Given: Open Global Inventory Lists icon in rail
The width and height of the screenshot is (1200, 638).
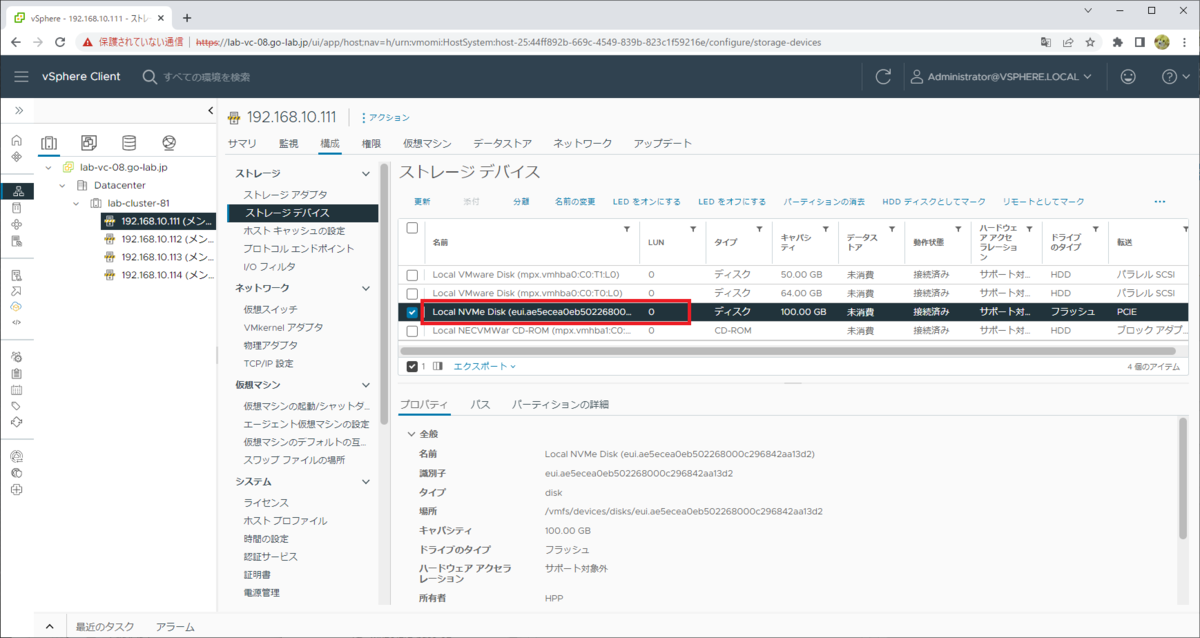Looking at the screenshot, I should [x=16, y=241].
